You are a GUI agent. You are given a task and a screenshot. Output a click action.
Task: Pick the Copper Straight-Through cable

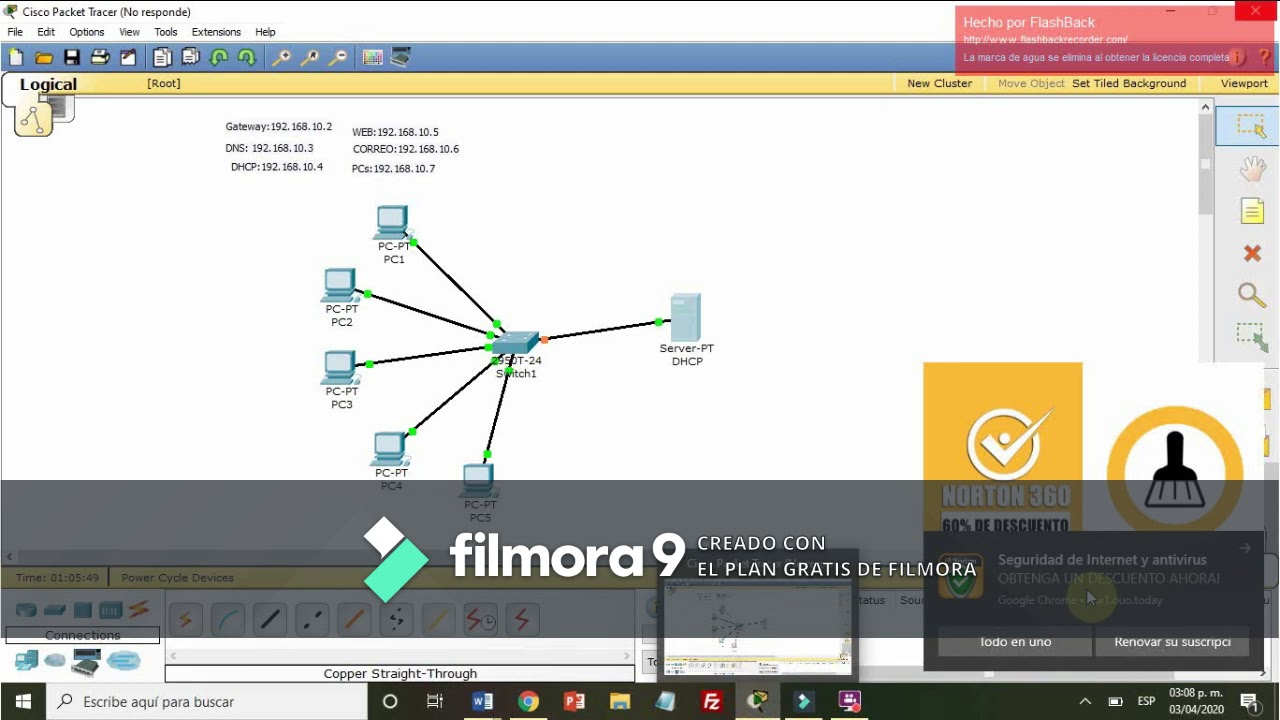(x=270, y=620)
